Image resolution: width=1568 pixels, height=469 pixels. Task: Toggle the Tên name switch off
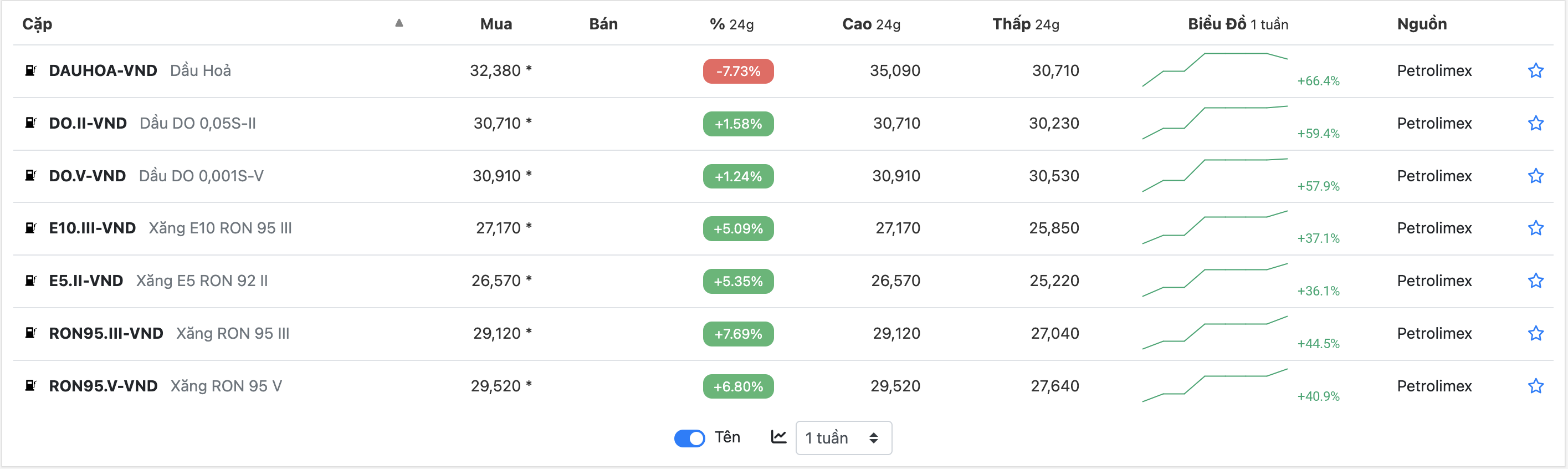coord(689,438)
